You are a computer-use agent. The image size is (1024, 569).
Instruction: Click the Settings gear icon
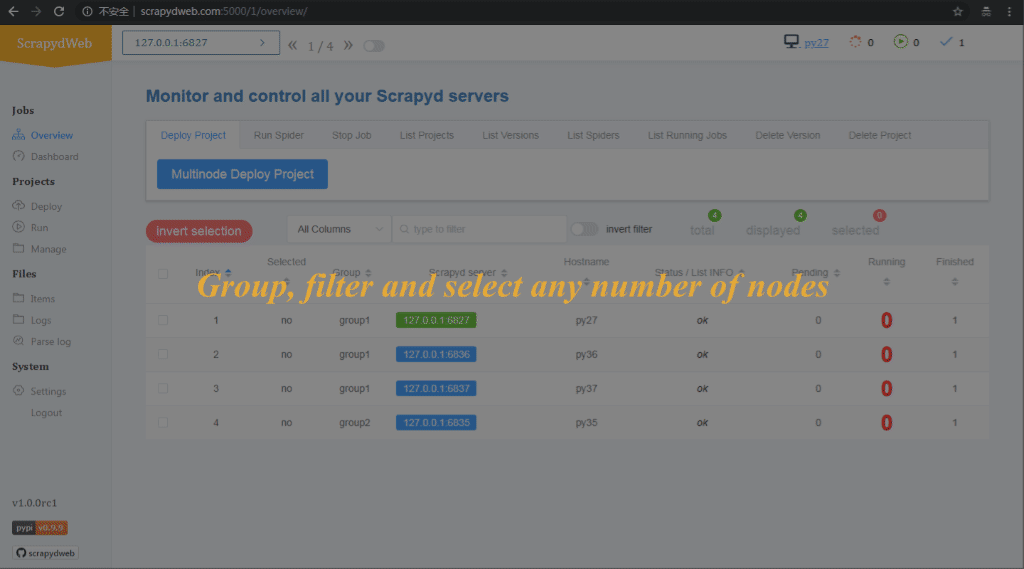(x=18, y=391)
